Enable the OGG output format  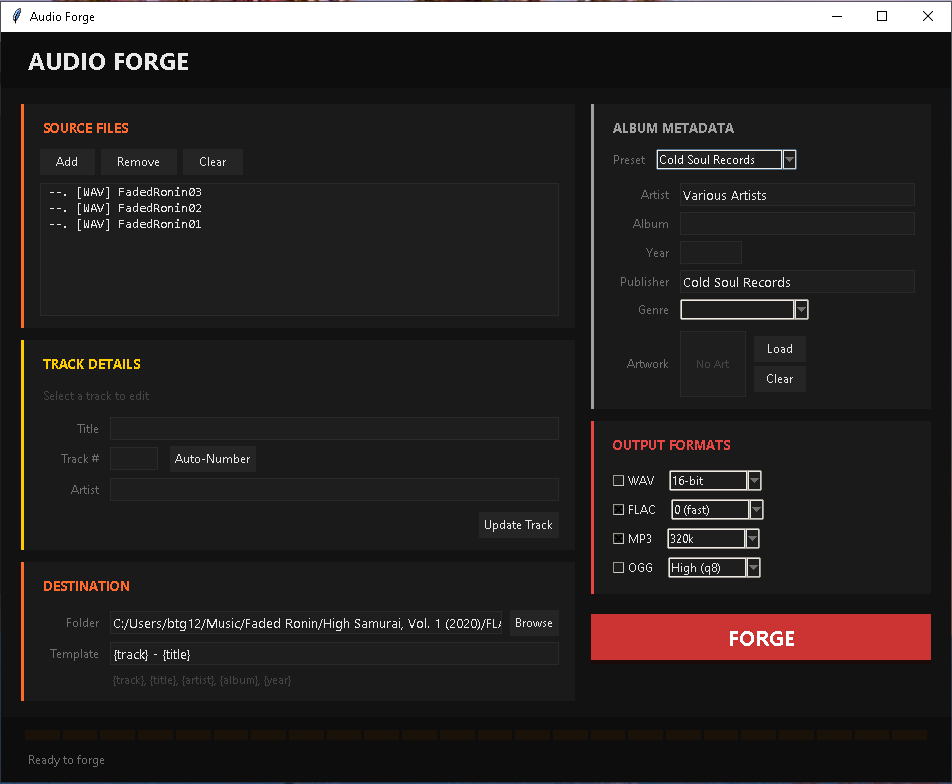tap(618, 567)
